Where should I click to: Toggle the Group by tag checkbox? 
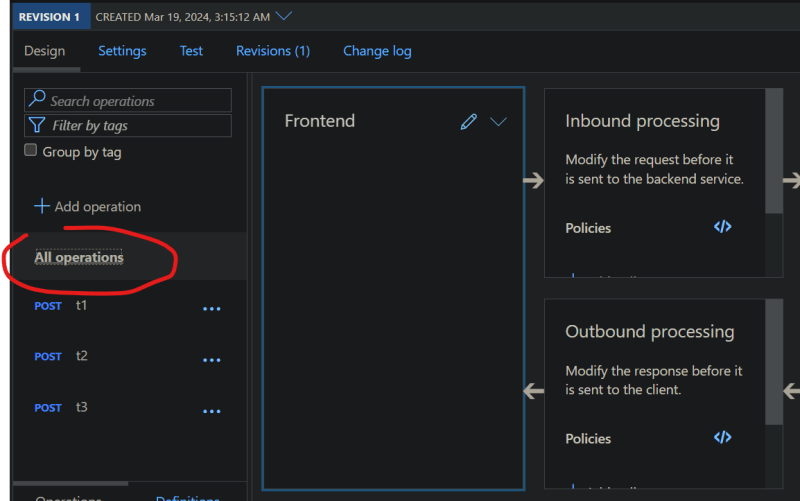pyautogui.click(x=31, y=150)
